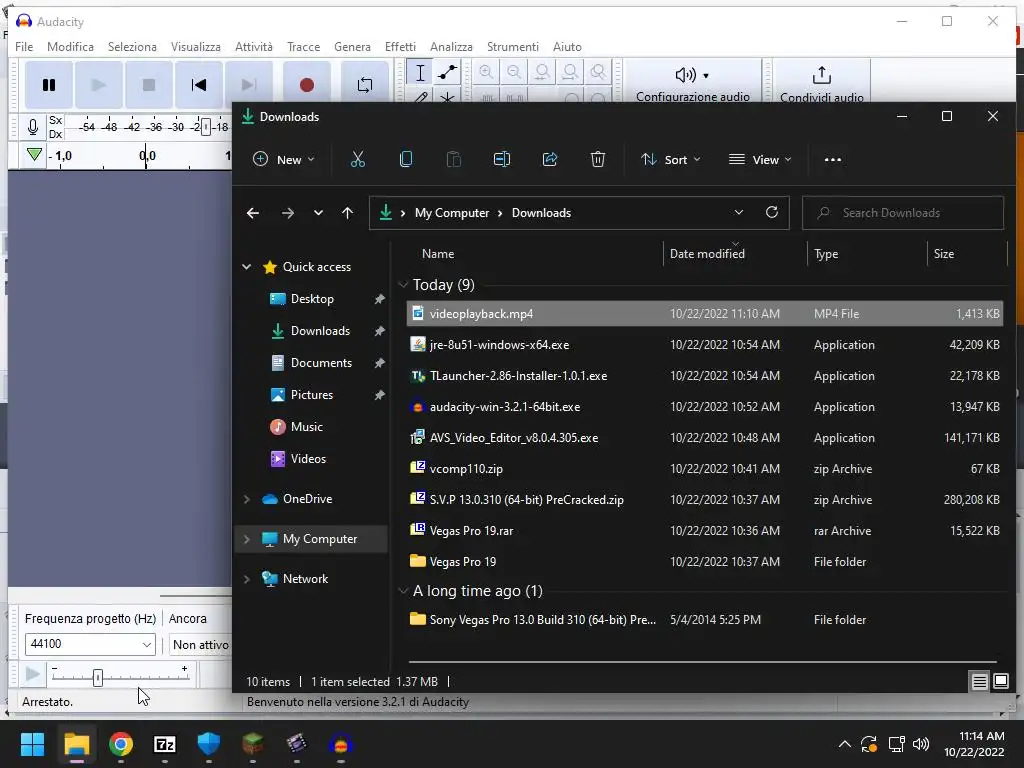
Task: Skip to start in Audacity
Action: pos(199,85)
